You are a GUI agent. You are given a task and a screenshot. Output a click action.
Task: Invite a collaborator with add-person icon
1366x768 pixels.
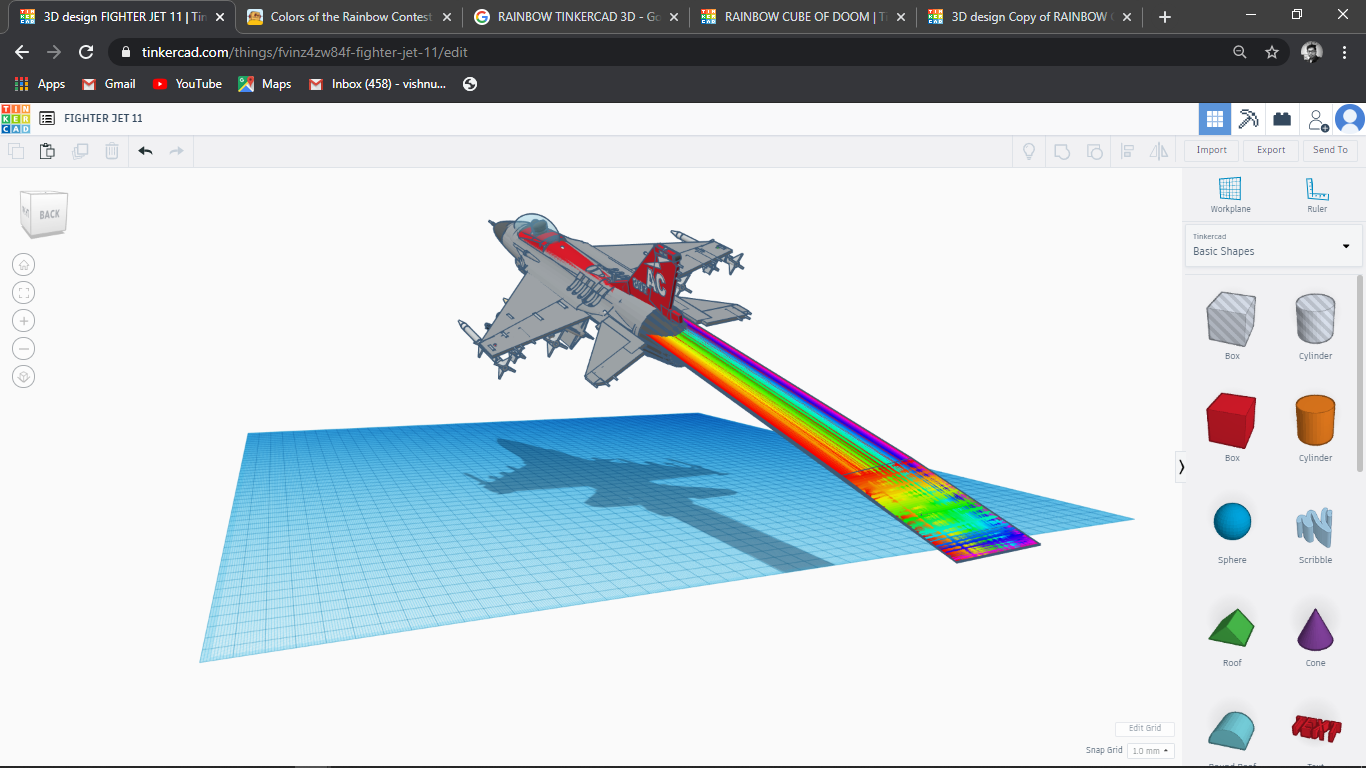point(1318,119)
